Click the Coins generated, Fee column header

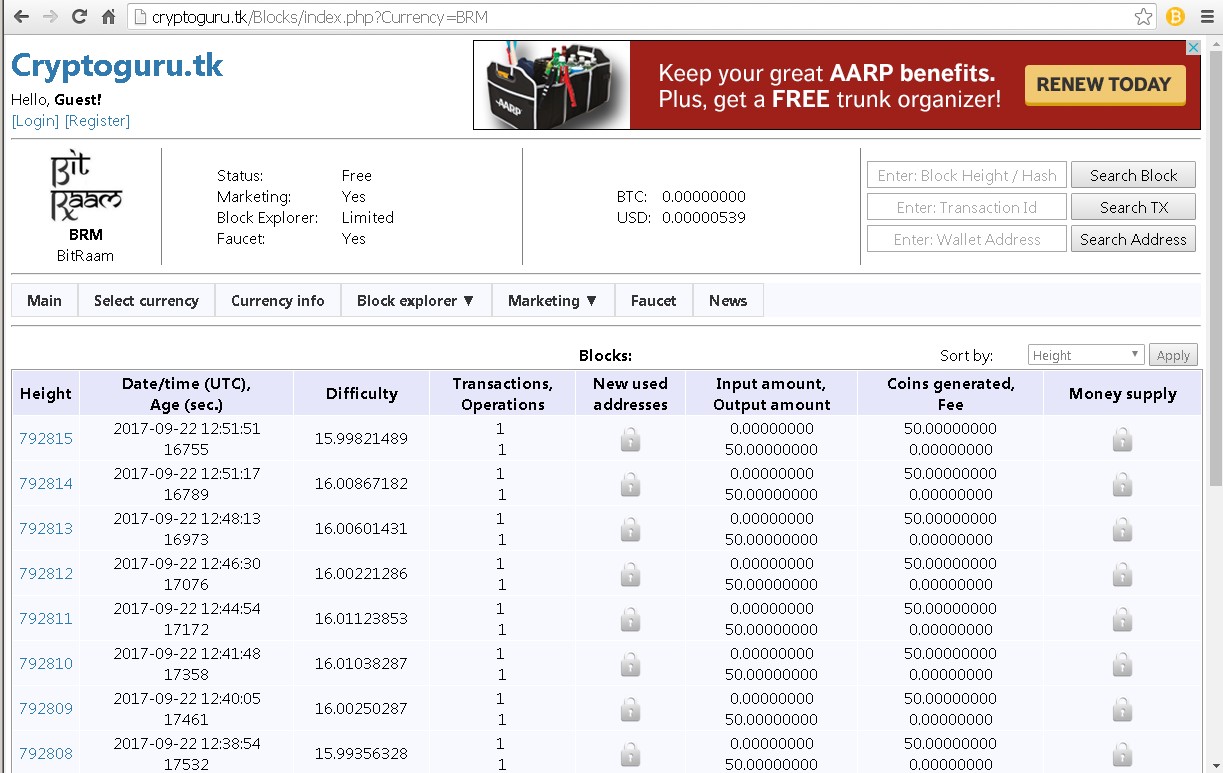950,393
